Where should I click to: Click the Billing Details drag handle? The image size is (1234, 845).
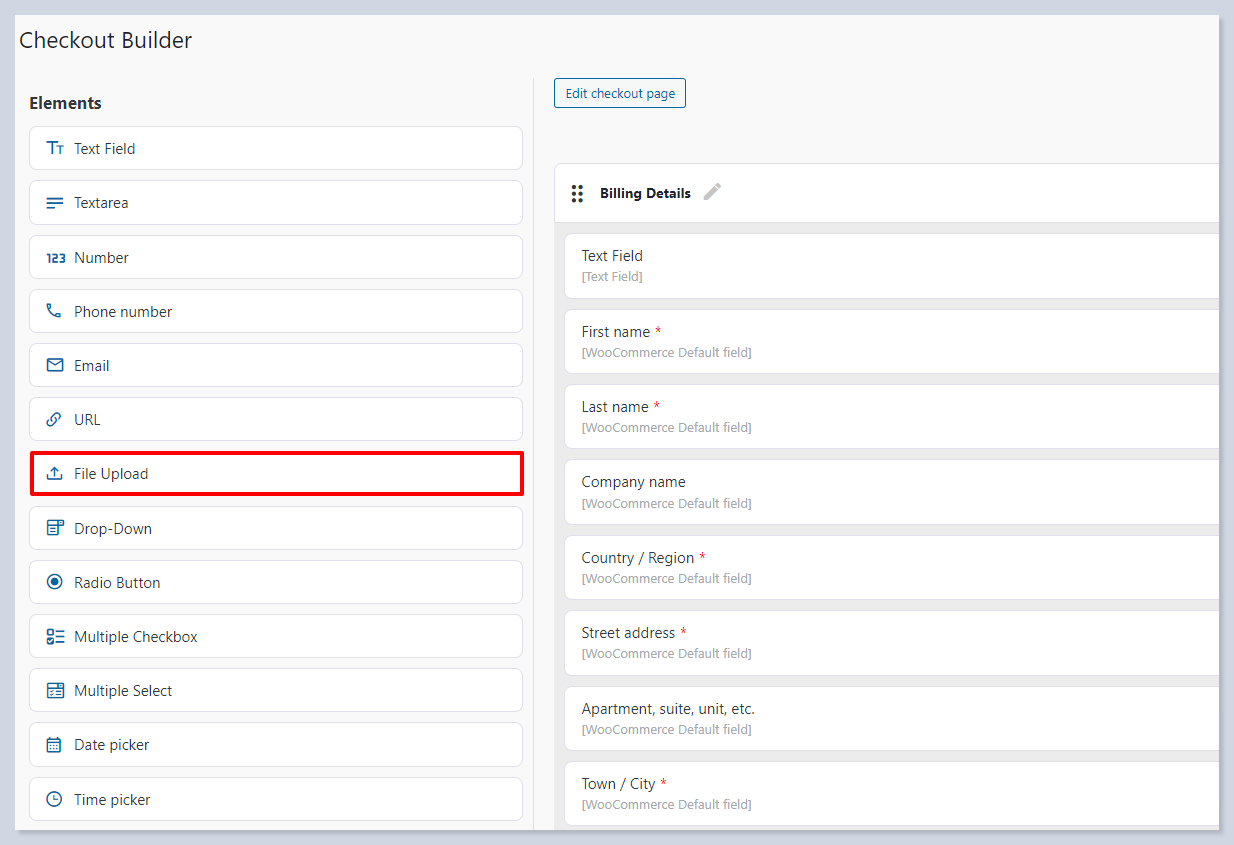[x=577, y=193]
